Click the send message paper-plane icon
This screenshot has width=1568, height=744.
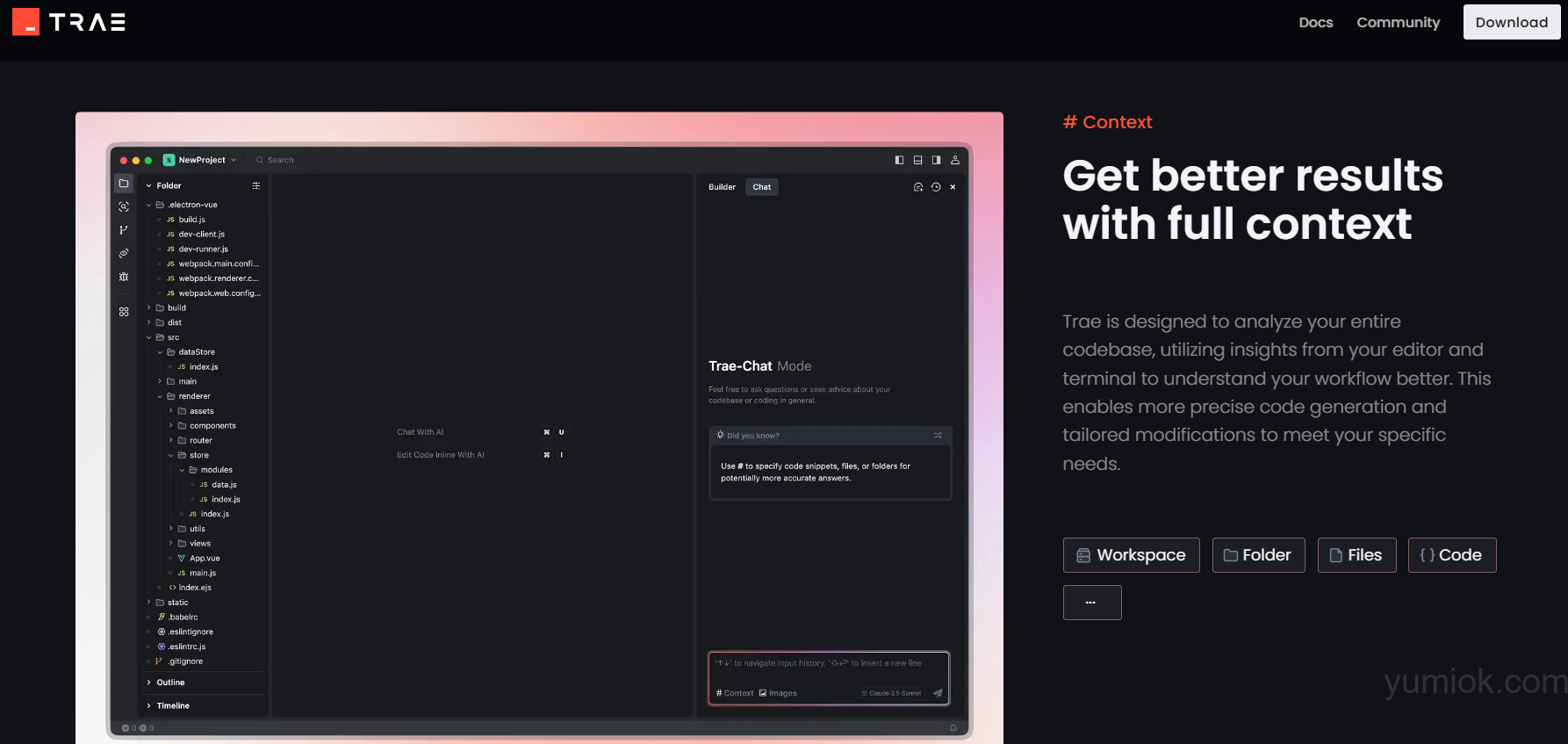[937, 693]
